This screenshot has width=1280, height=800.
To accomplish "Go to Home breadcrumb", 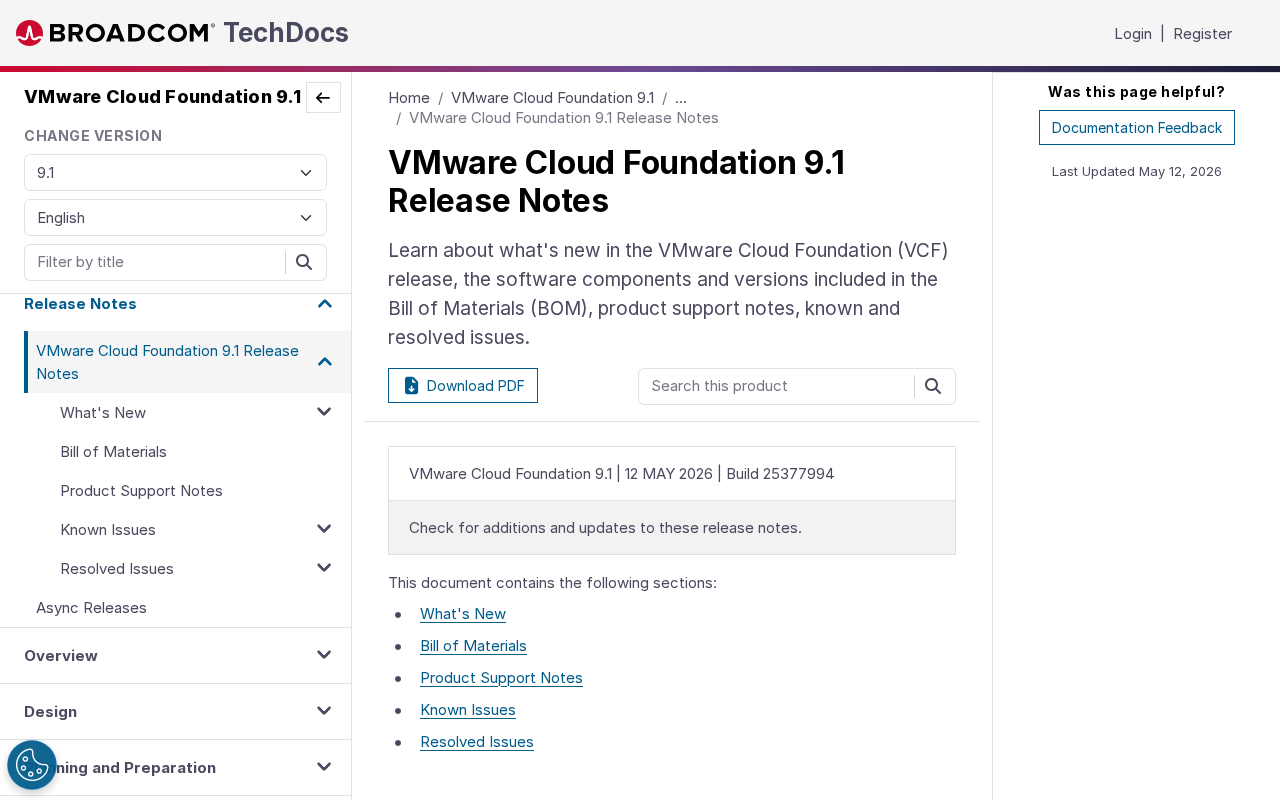I will coord(409,98).
